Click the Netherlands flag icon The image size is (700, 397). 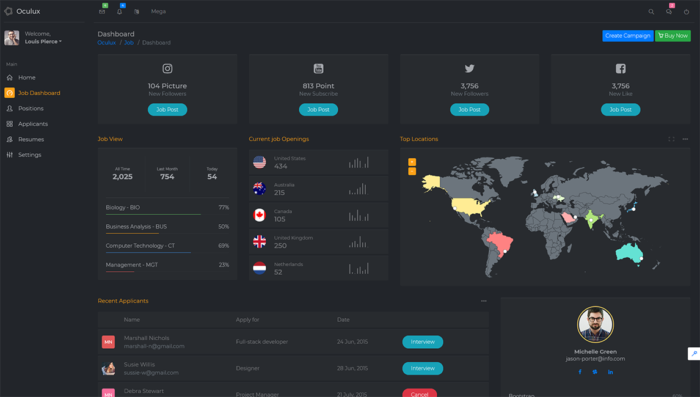click(259, 268)
